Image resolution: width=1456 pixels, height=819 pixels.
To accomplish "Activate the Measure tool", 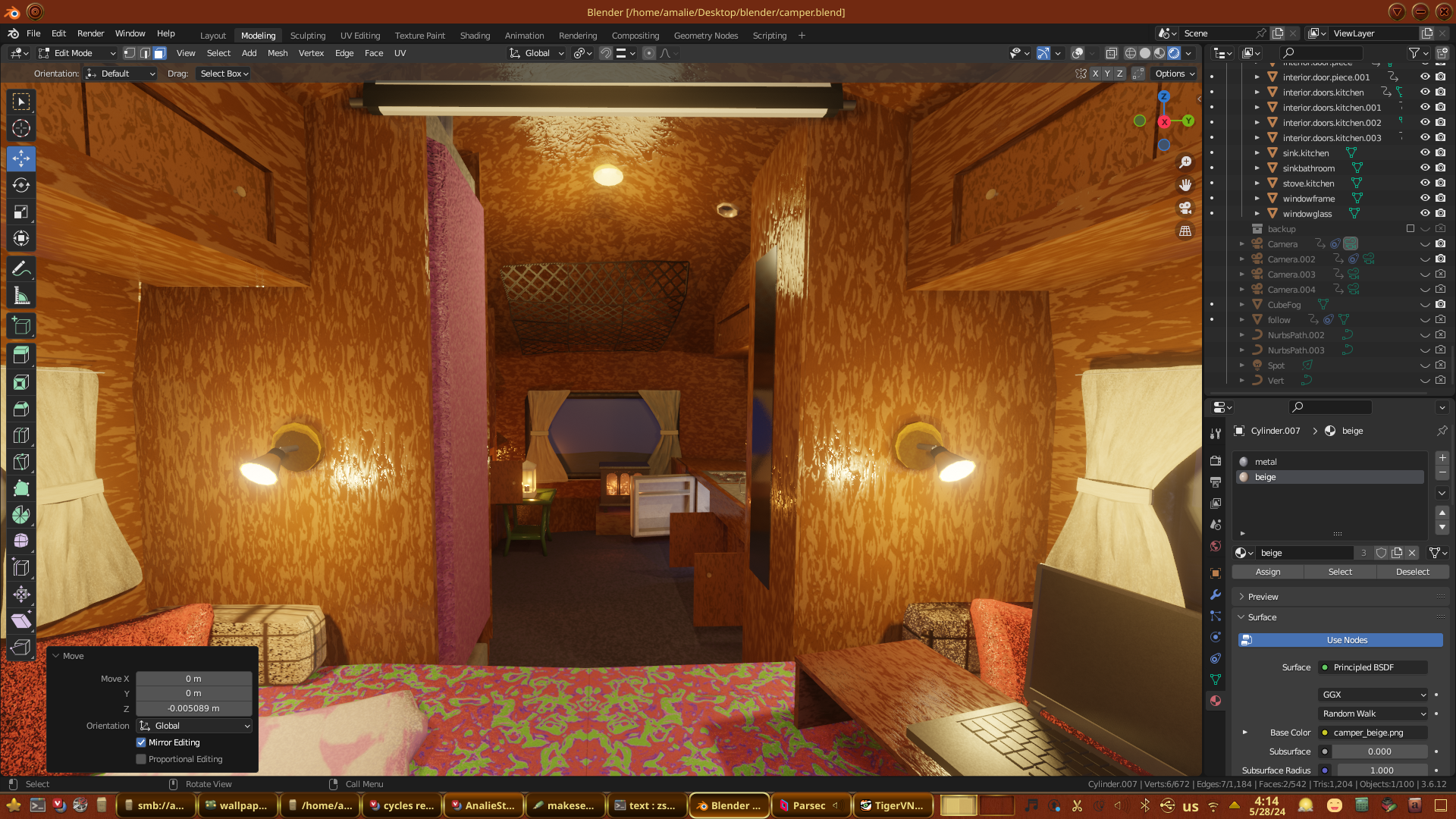I will (x=21, y=297).
